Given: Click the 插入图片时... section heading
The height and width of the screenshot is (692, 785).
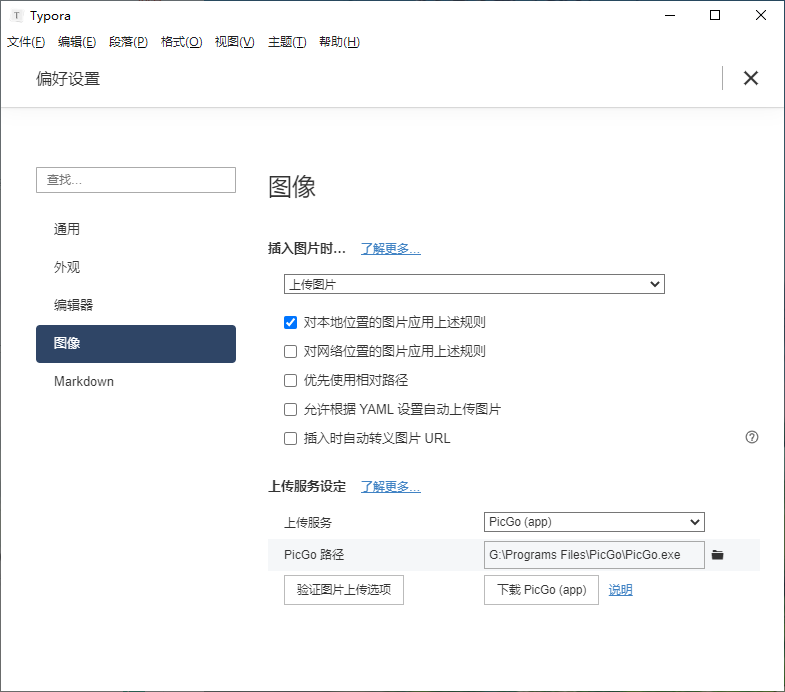Looking at the screenshot, I should click(307, 248).
